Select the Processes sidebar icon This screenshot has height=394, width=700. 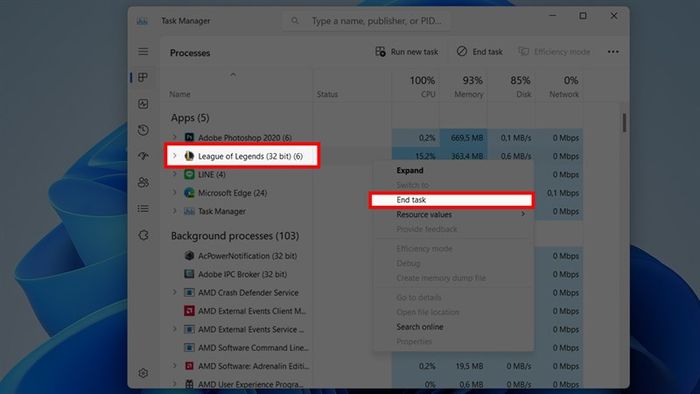[x=143, y=78]
